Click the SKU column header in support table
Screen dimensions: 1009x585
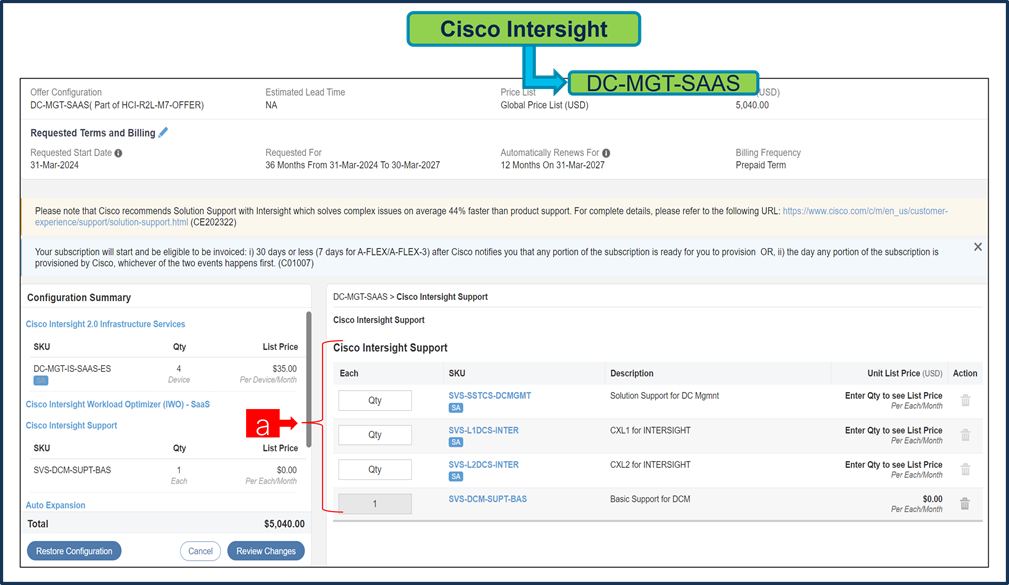[457, 373]
